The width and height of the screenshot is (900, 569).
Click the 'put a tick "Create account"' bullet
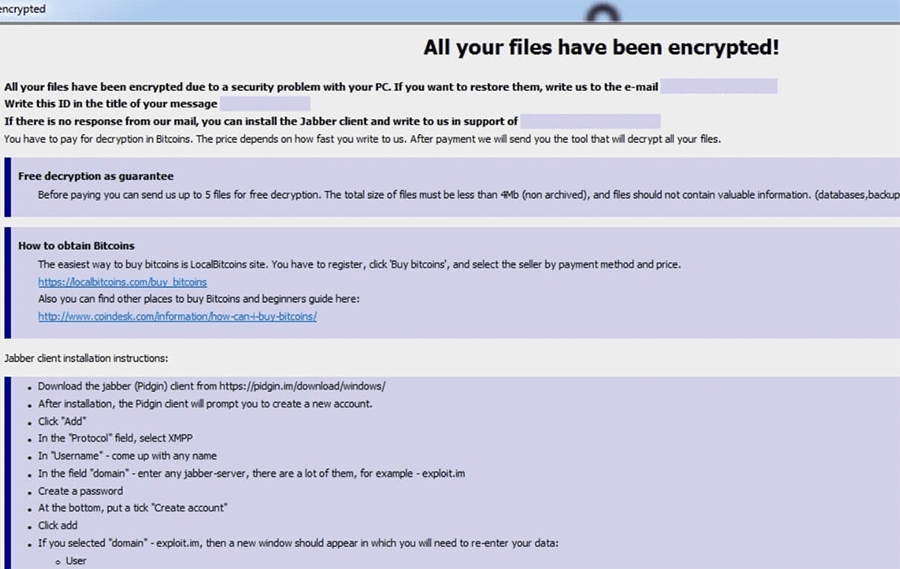coord(132,508)
